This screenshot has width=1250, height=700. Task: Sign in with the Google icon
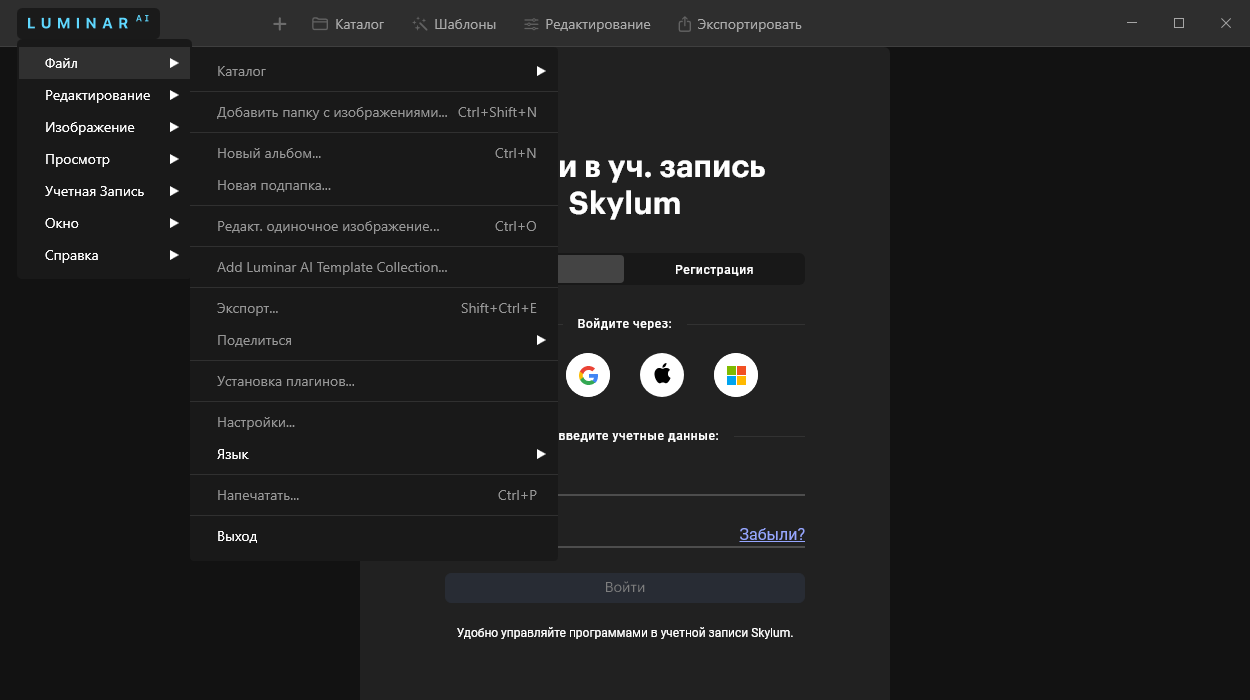coord(588,375)
